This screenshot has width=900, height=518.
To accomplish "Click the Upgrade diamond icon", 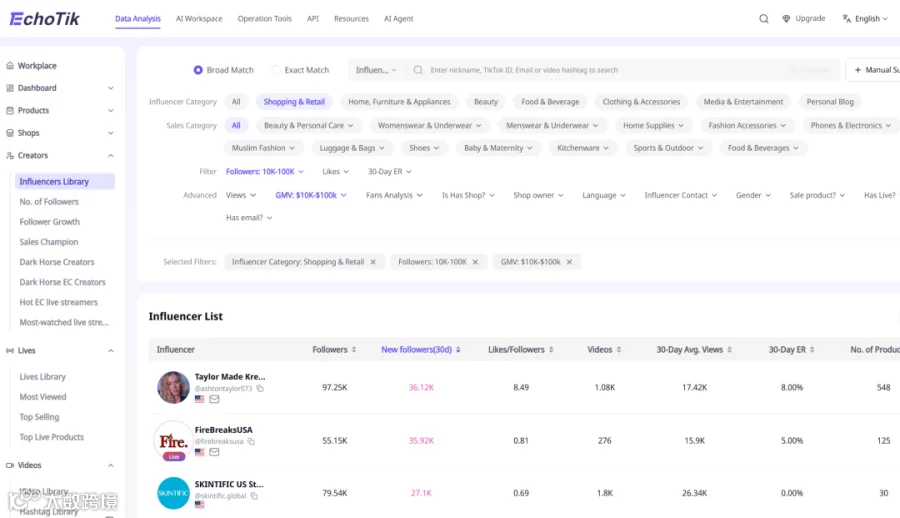I will coord(786,19).
